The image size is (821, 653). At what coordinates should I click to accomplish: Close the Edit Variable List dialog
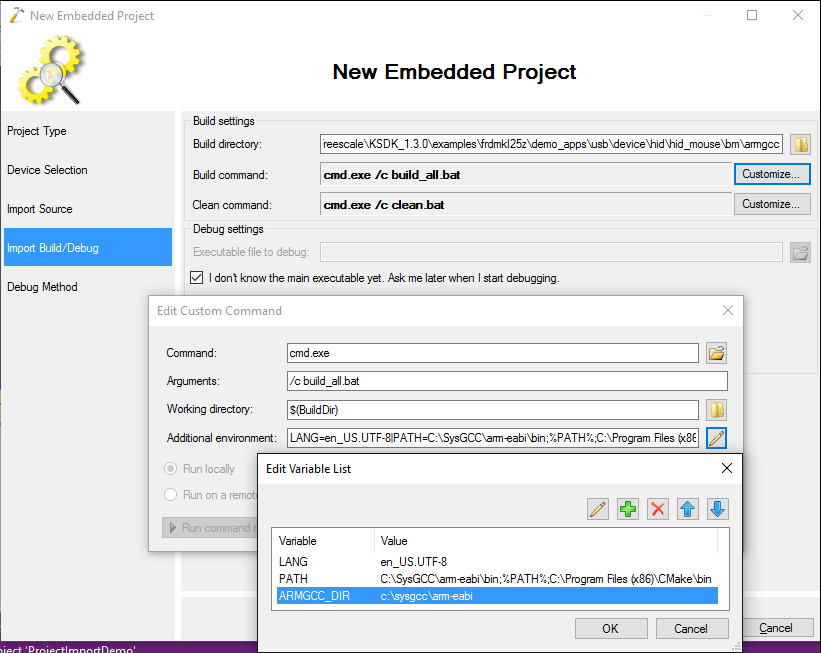[x=727, y=468]
